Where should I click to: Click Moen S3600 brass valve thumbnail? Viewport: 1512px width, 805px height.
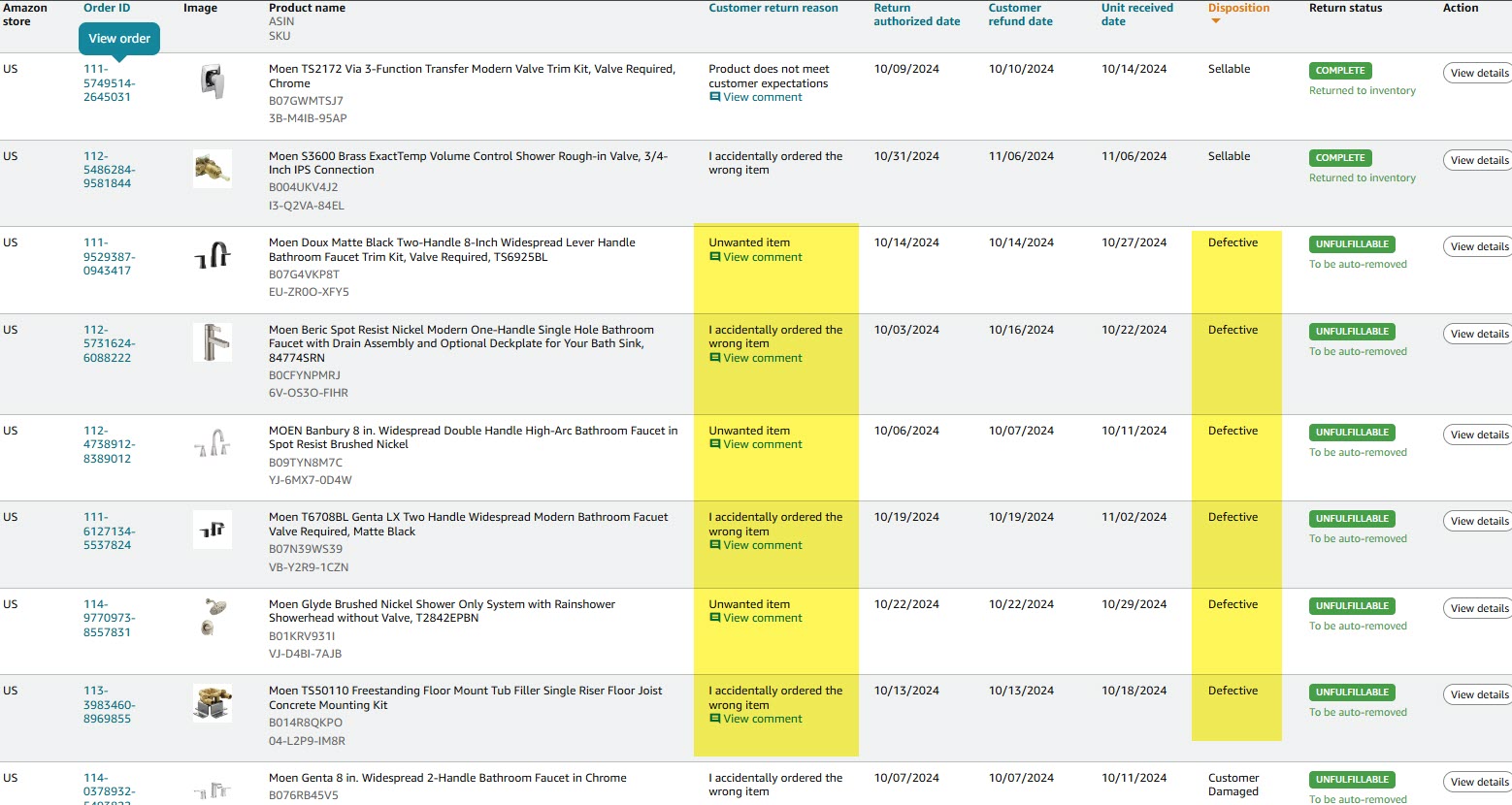point(213,169)
